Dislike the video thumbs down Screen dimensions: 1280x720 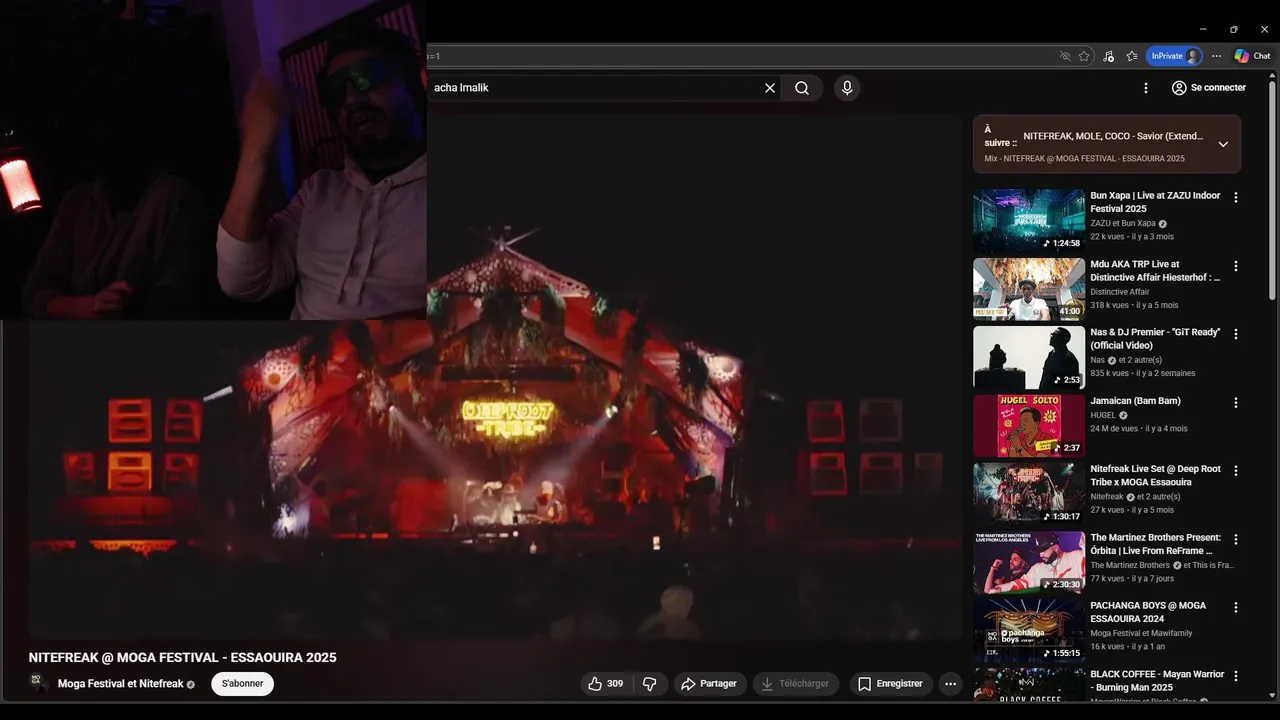650,684
